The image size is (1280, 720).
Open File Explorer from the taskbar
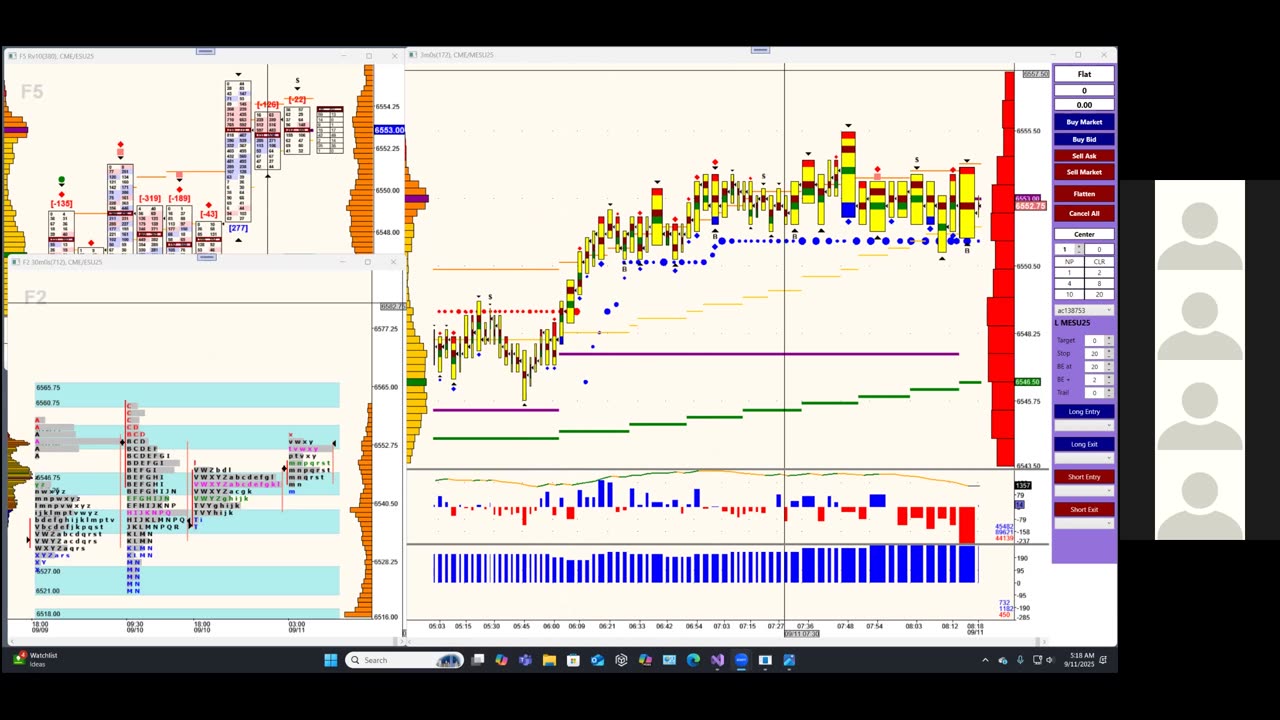(x=549, y=660)
